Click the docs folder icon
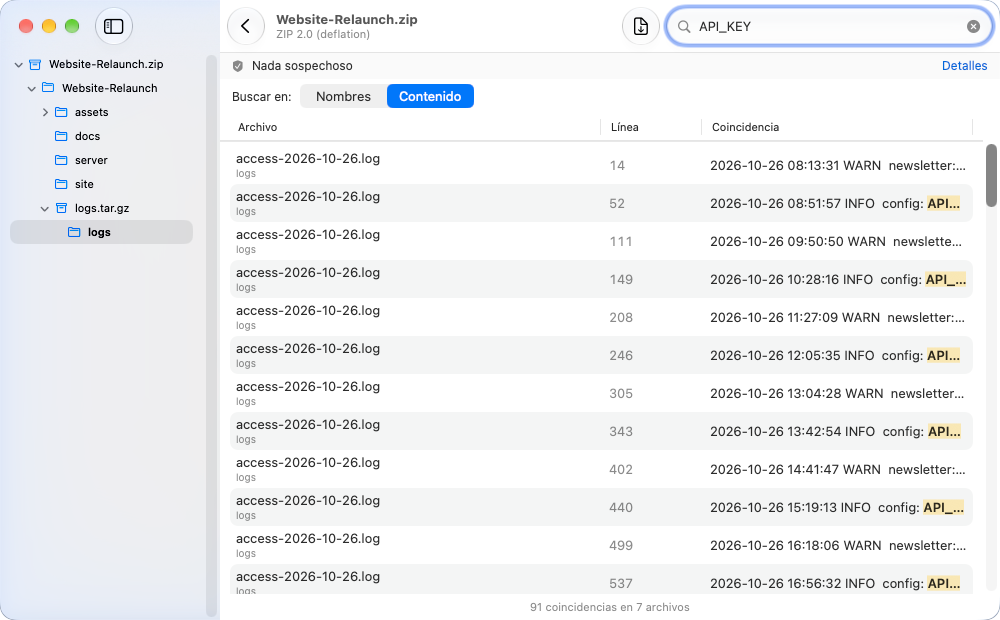 coord(61,136)
